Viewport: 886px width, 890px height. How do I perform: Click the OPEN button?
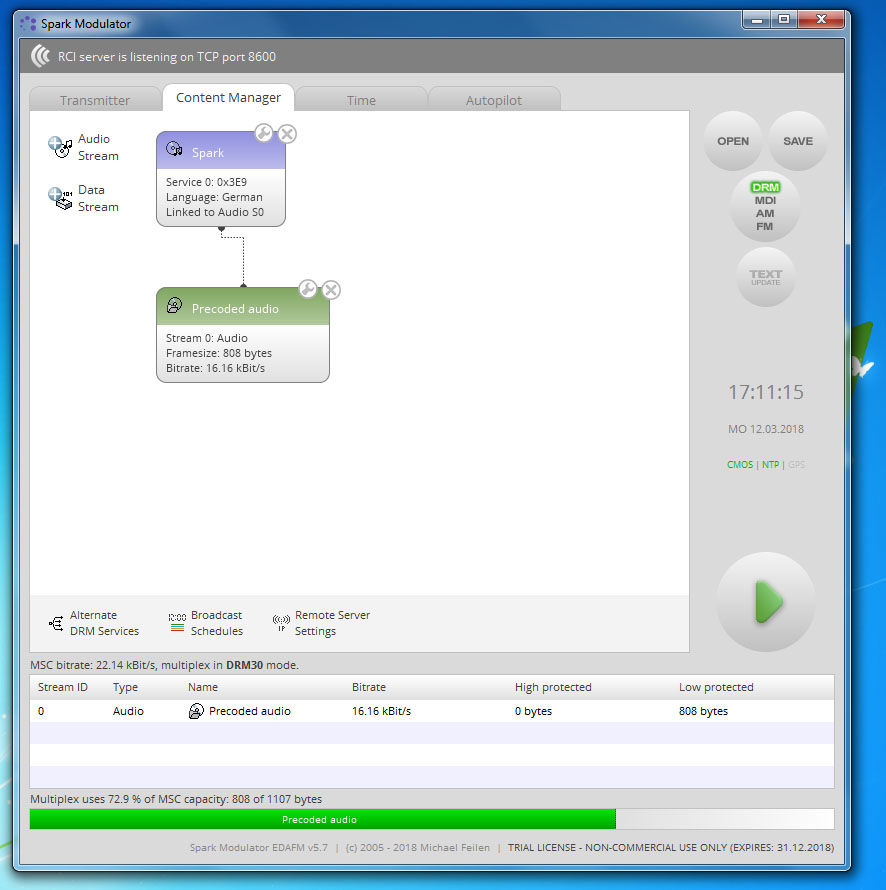tap(733, 141)
